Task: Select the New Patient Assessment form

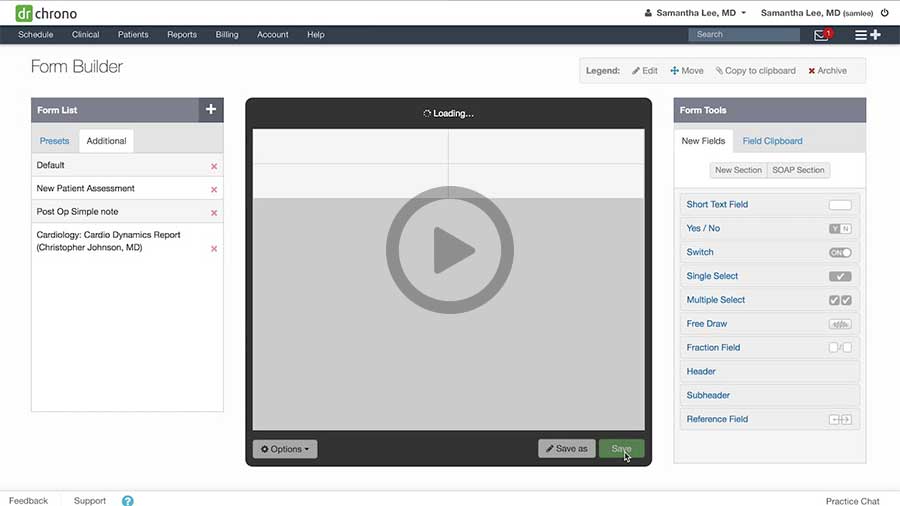Action: click(127, 188)
